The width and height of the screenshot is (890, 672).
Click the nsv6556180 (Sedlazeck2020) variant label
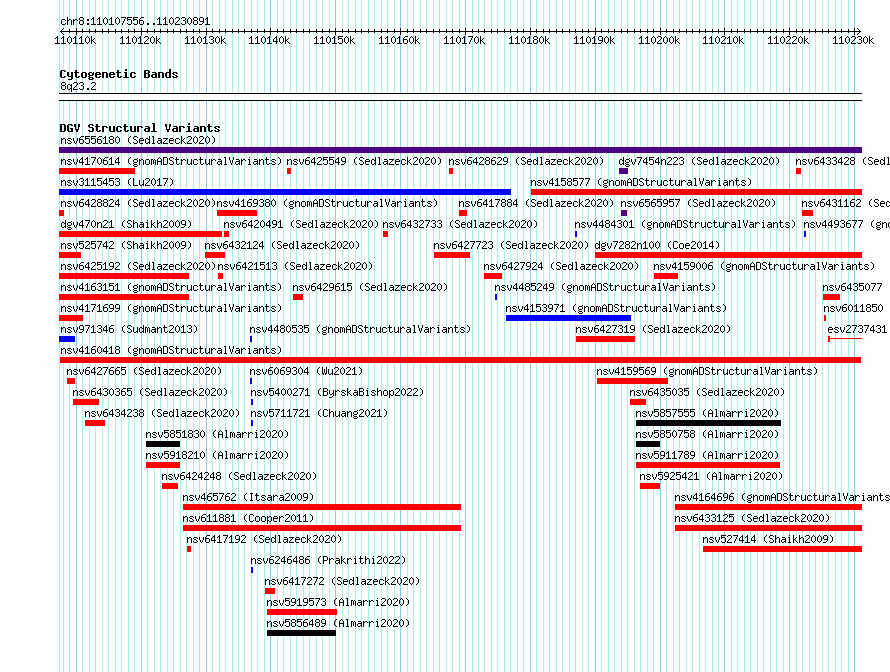[x=138, y=140]
